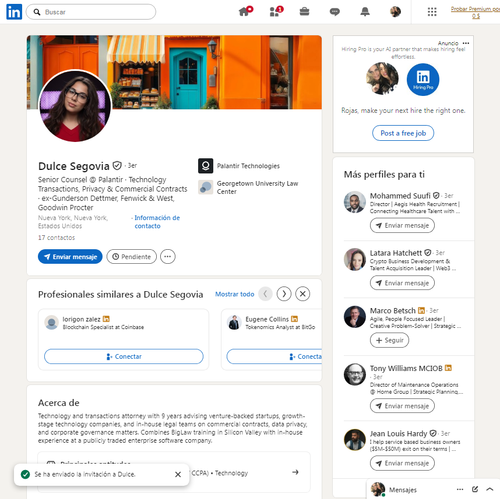500x499 pixels.
Task: Click the next arrow in similar professionals
Action: (x=284, y=294)
